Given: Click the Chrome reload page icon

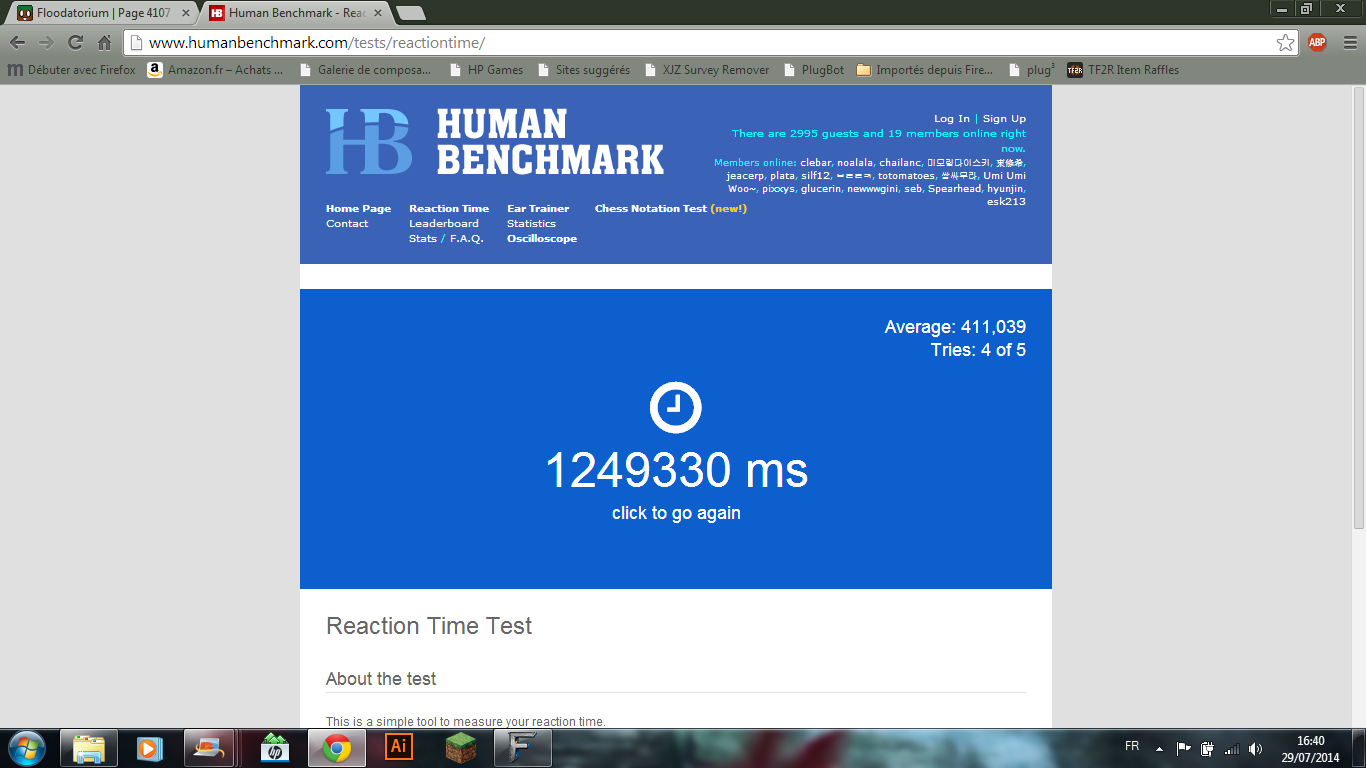Looking at the screenshot, I should [x=75, y=42].
